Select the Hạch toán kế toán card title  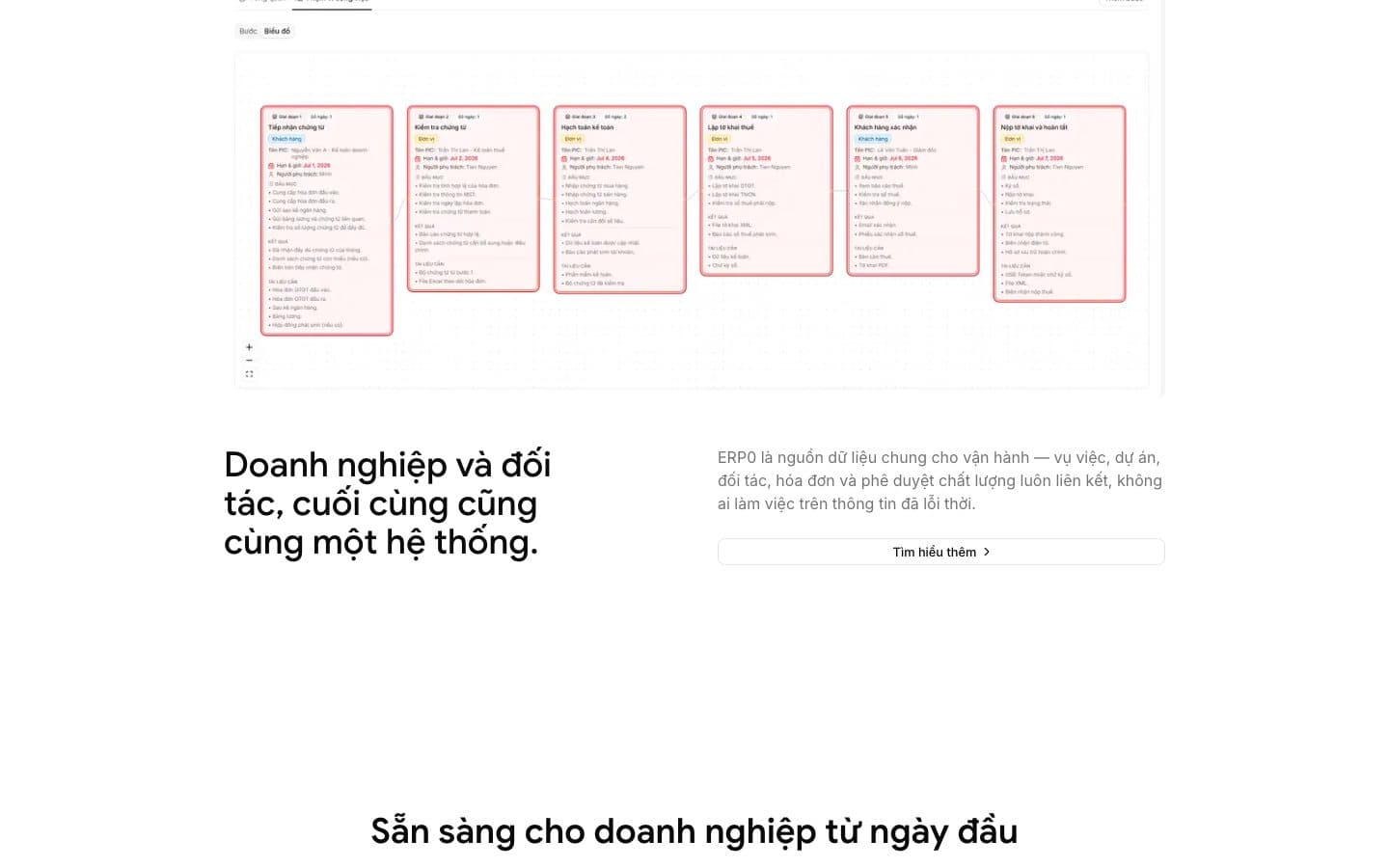(587, 127)
